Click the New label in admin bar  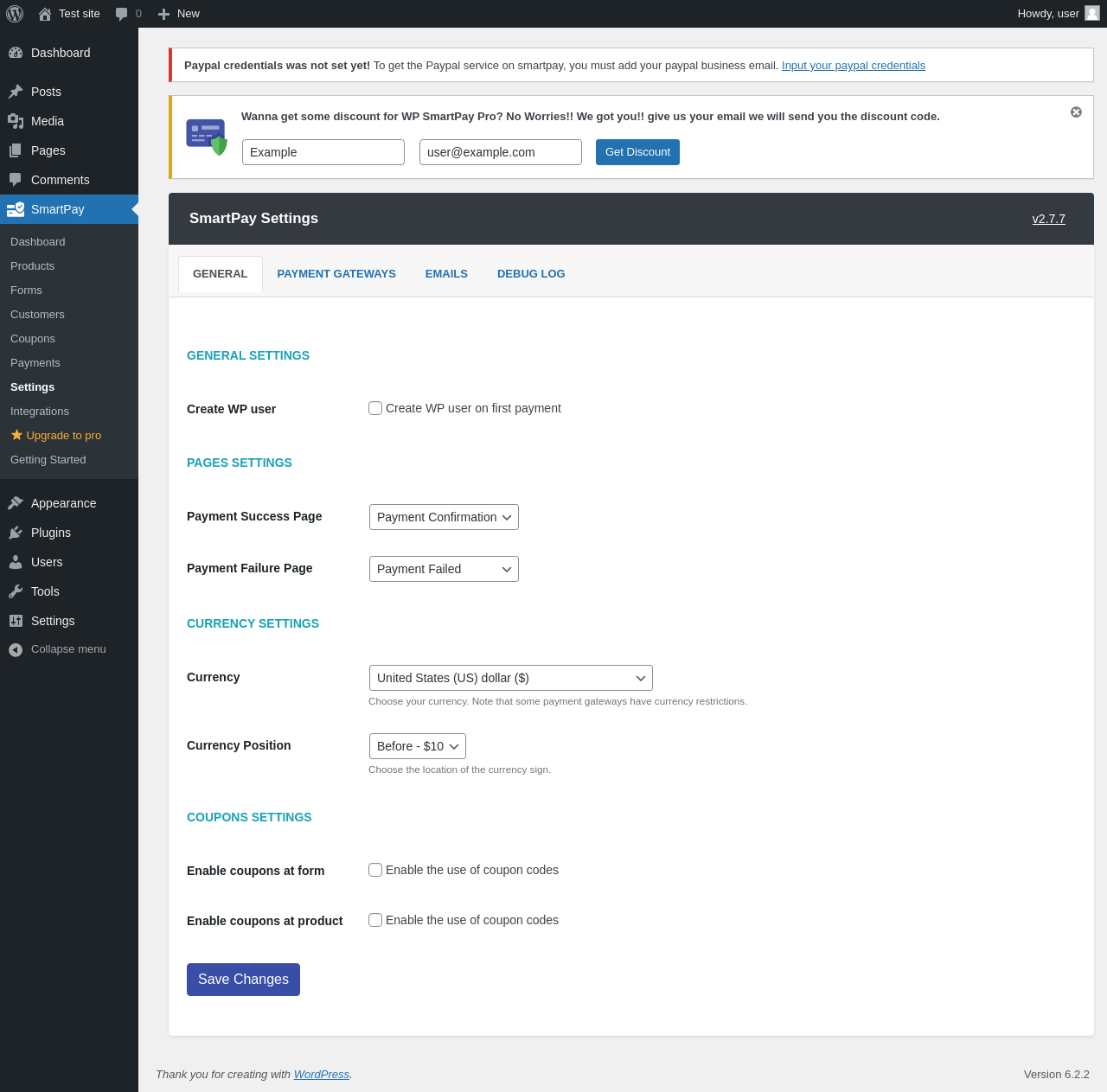tap(189, 14)
